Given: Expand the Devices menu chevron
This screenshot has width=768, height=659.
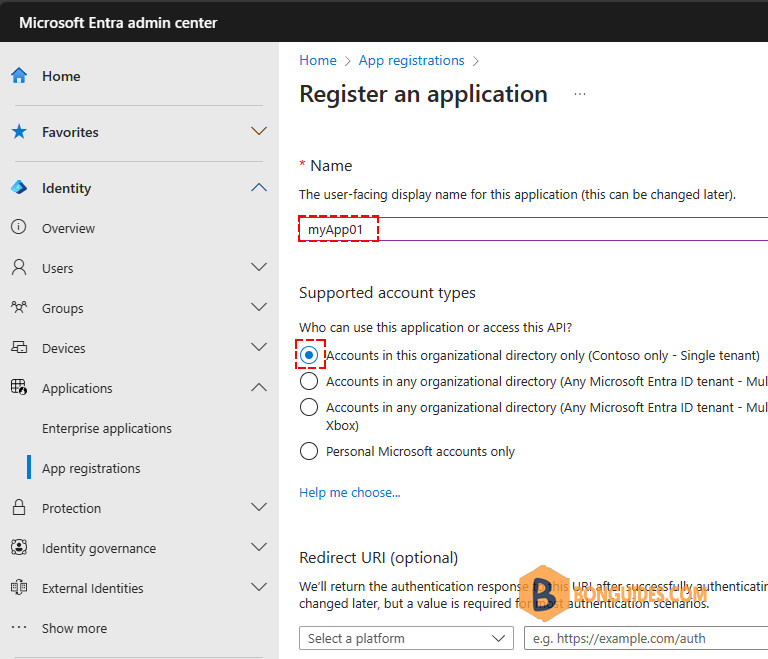Looking at the screenshot, I should click(x=259, y=347).
